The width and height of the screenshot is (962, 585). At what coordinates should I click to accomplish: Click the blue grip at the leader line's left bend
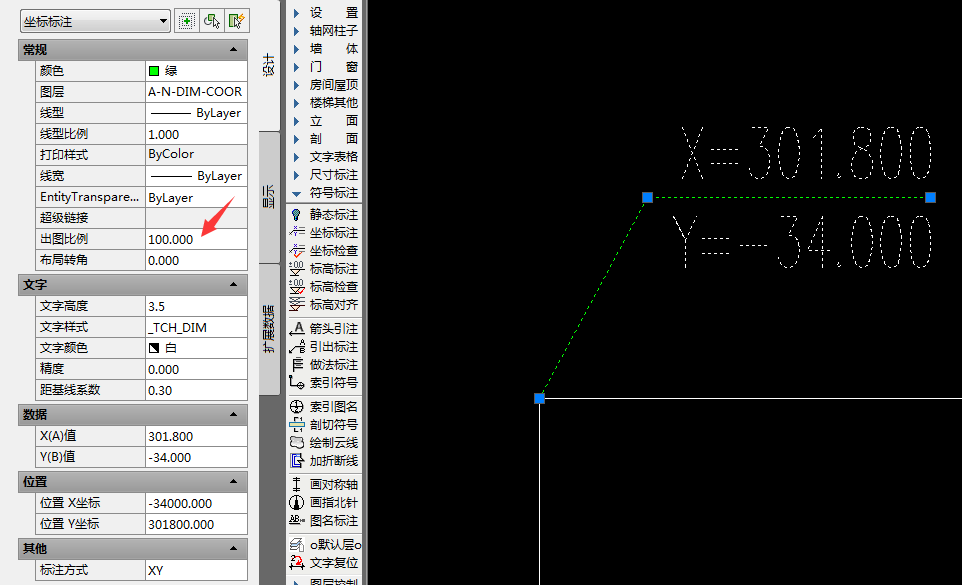(647, 197)
